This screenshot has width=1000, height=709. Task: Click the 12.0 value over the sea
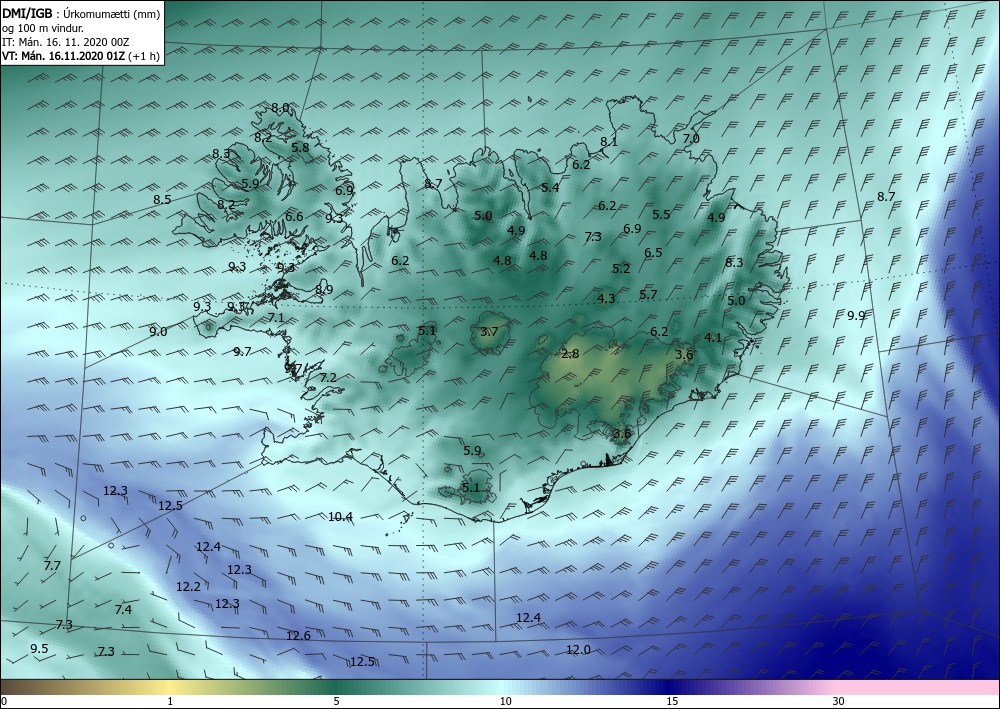coord(578,650)
